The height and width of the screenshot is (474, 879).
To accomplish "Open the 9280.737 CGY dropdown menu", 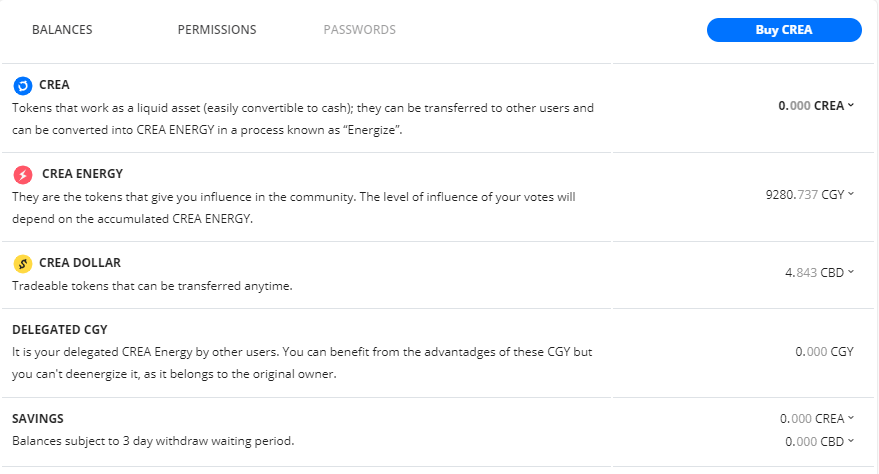I will (x=809, y=194).
